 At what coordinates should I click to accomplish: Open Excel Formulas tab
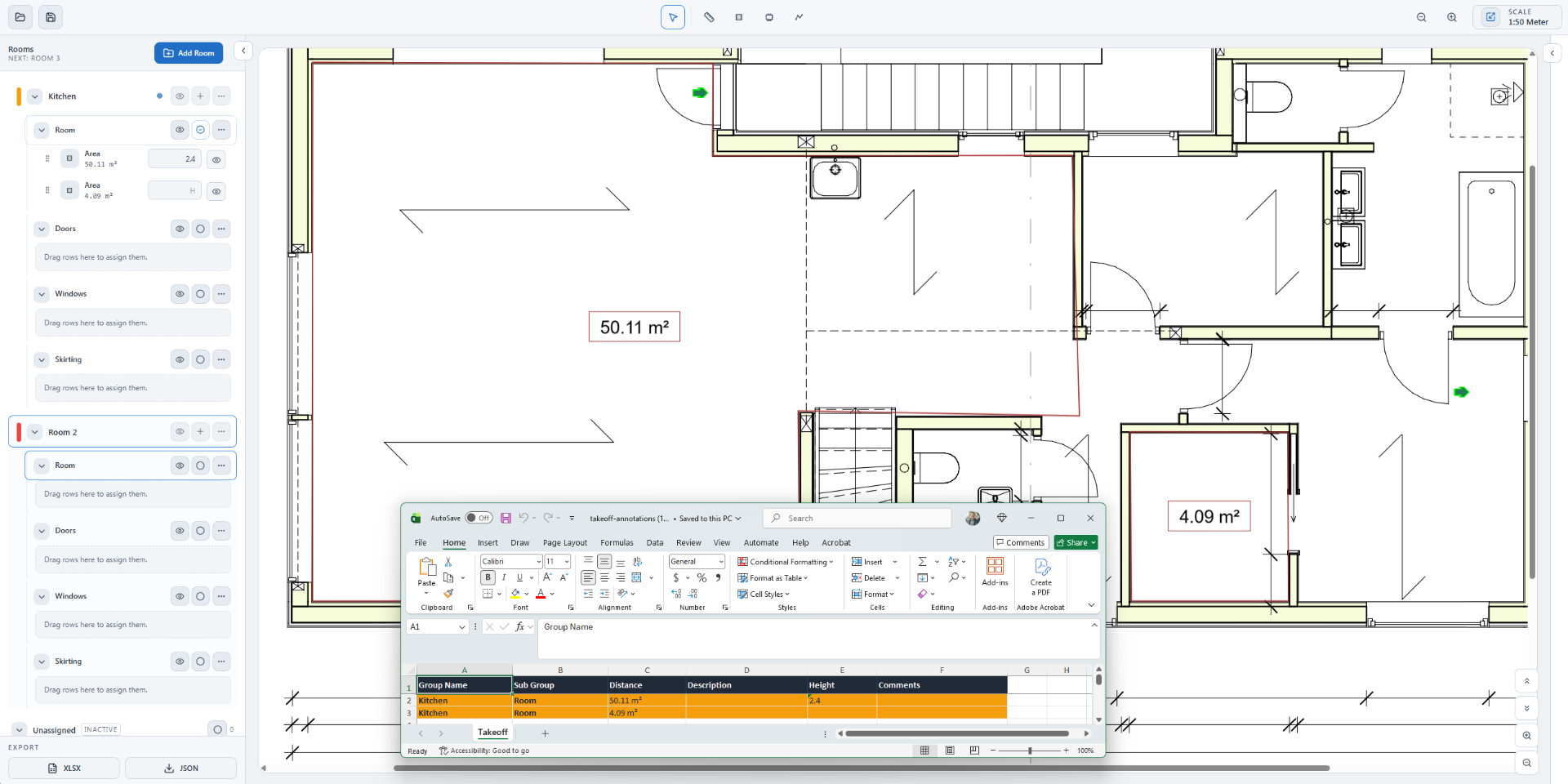click(x=617, y=542)
